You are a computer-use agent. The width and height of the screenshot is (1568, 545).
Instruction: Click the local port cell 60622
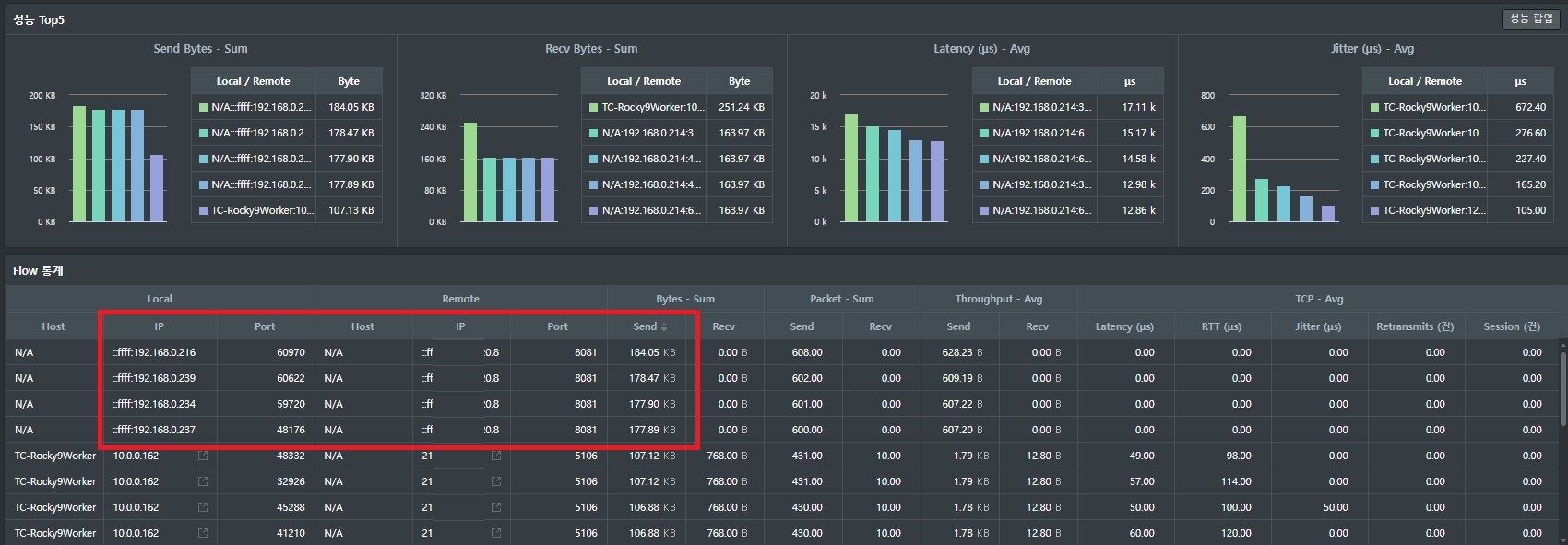(x=291, y=378)
